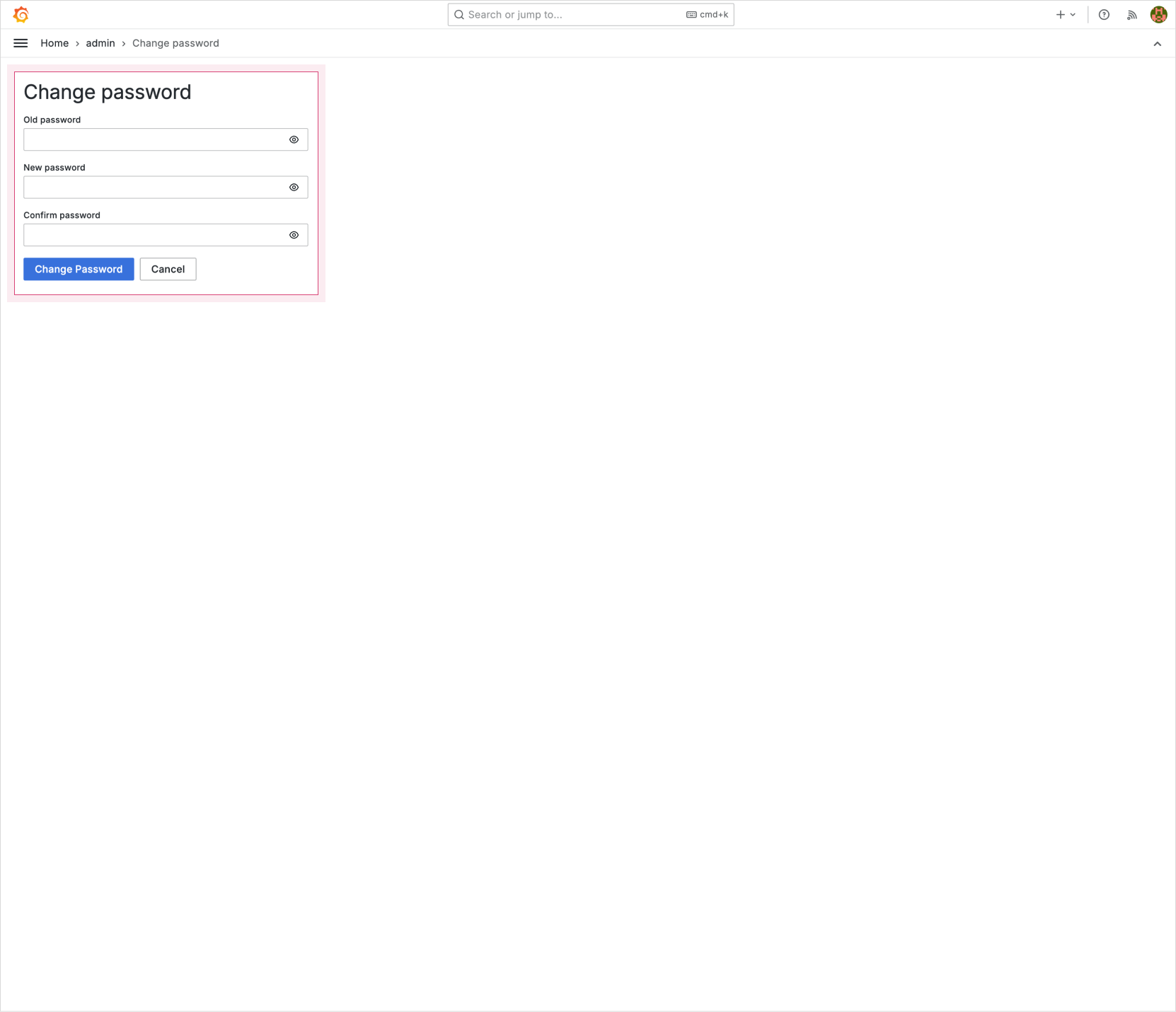Open the help question mark icon
1176x1012 pixels.
click(x=1104, y=14)
